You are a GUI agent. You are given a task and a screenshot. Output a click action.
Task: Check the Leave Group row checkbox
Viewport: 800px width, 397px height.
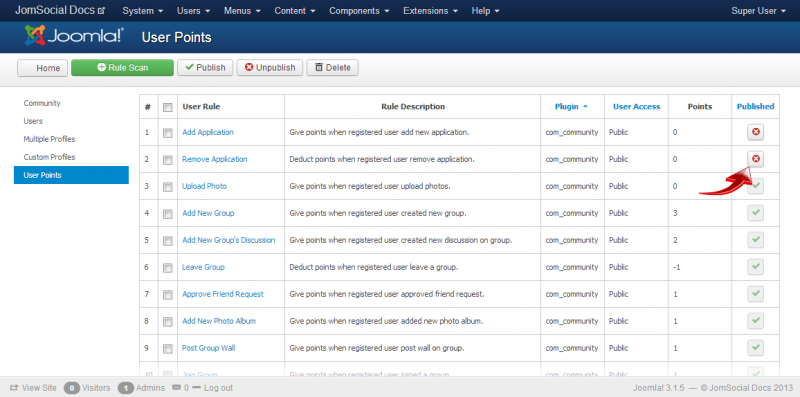pyautogui.click(x=167, y=268)
